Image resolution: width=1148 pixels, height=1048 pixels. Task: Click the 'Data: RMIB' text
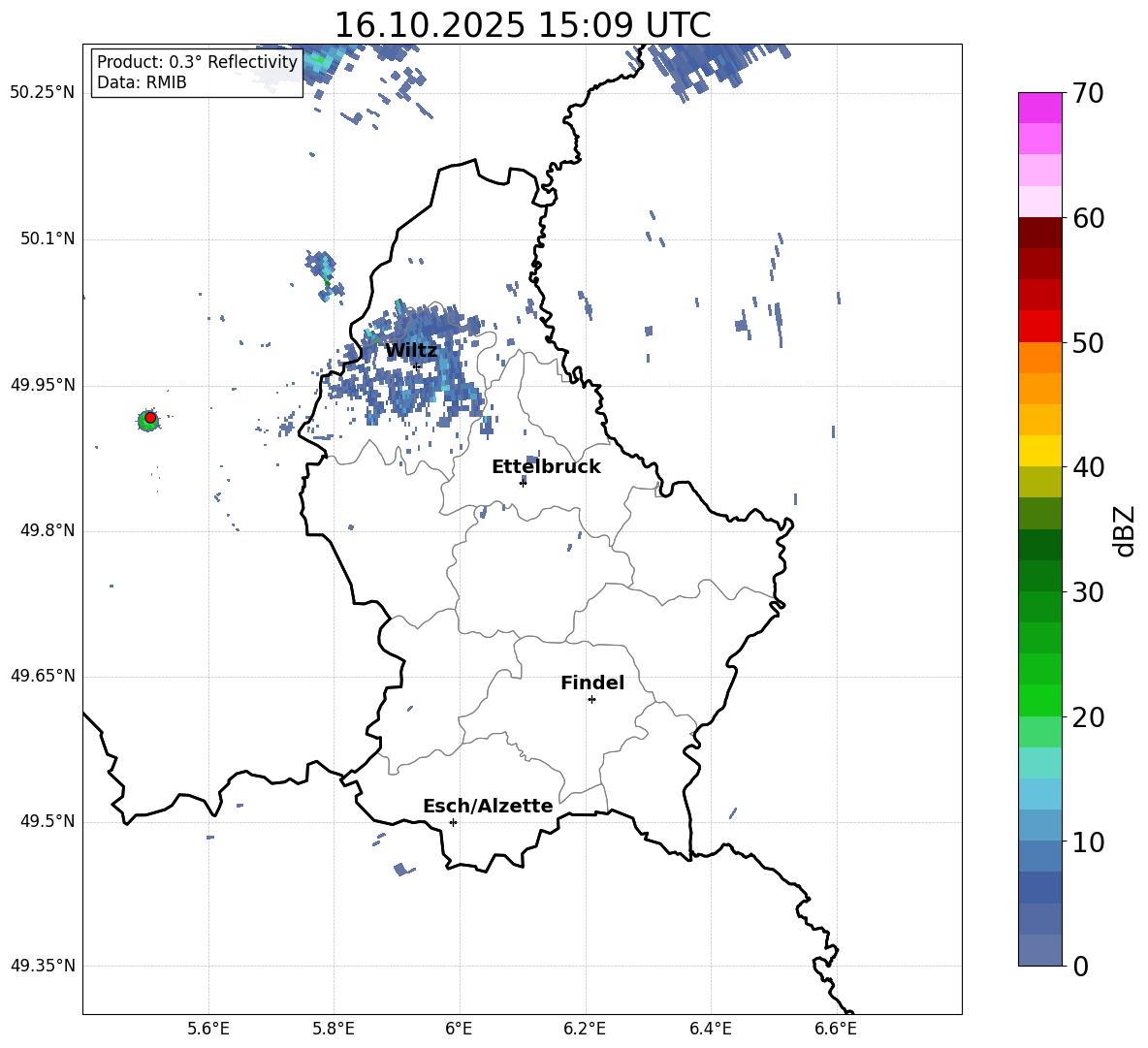(x=142, y=82)
